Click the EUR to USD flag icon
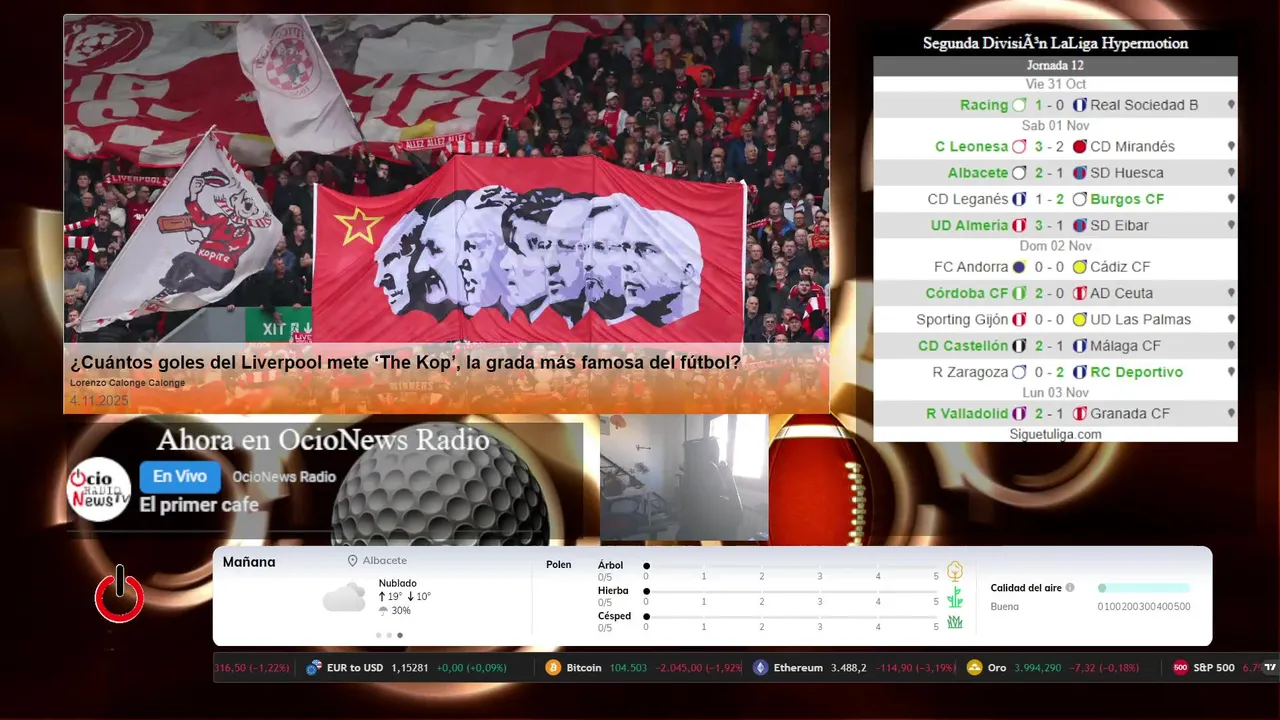This screenshot has height=720, width=1280. [314, 668]
